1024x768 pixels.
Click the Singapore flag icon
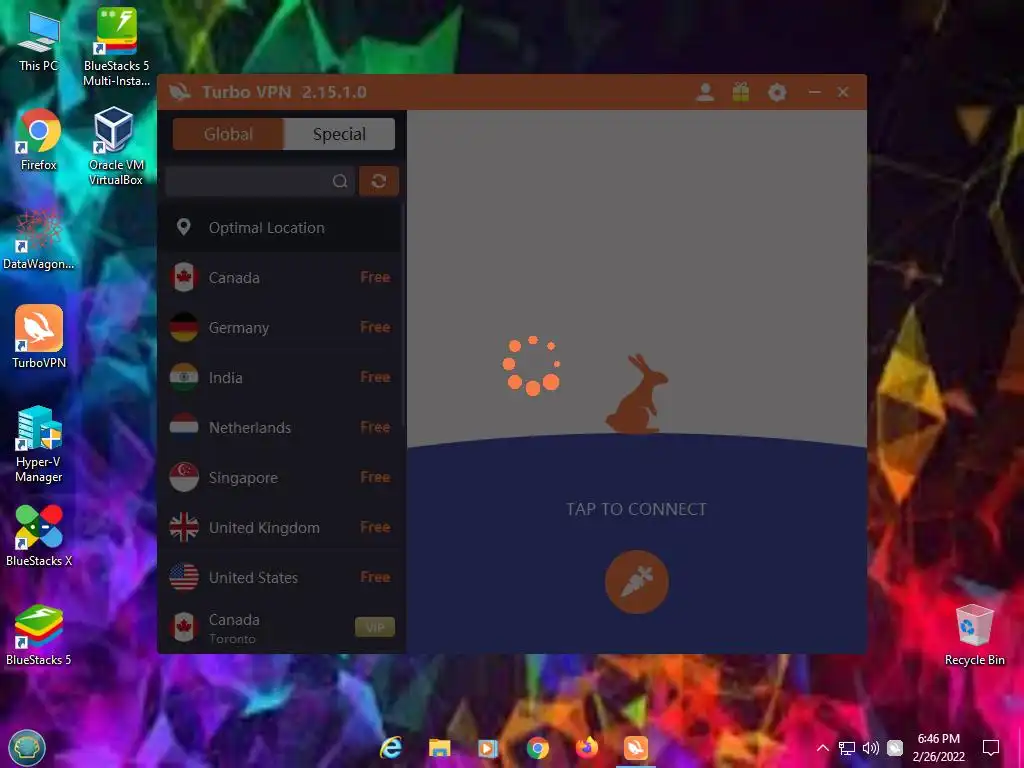(184, 477)
